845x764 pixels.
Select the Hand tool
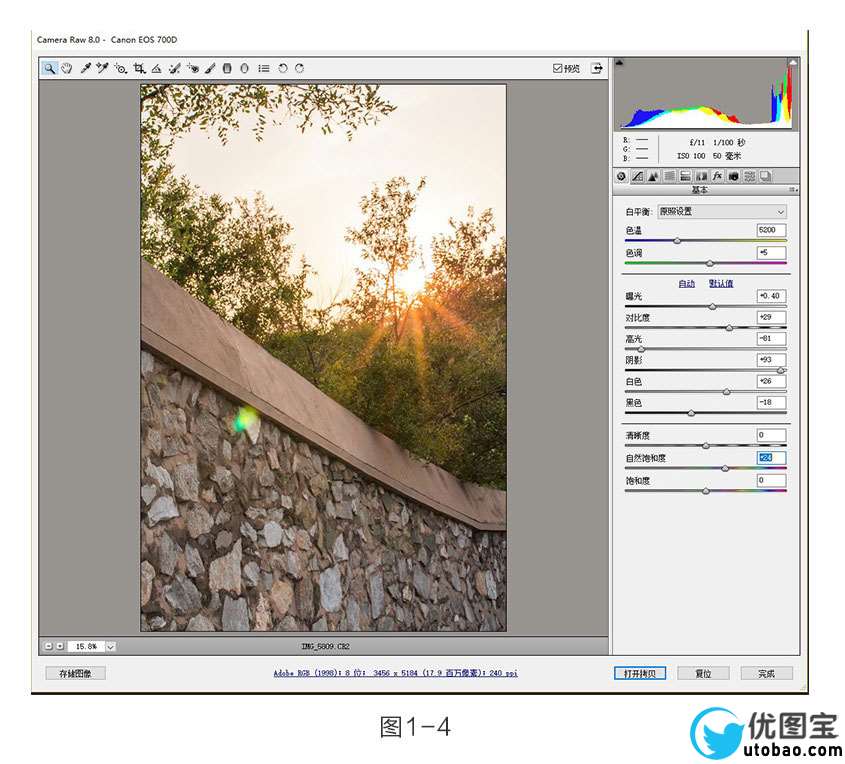coord(66,69)
